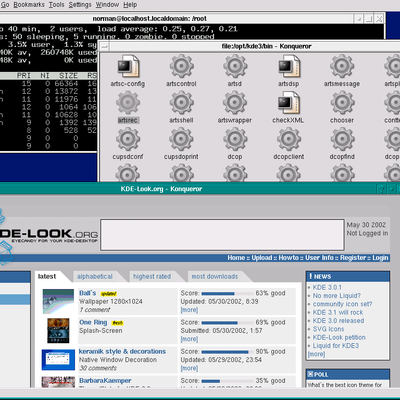Read the KDE 3.0.1 news item
Screen dimensions: 400x400
pyautogui.click(x=327, y=287)
